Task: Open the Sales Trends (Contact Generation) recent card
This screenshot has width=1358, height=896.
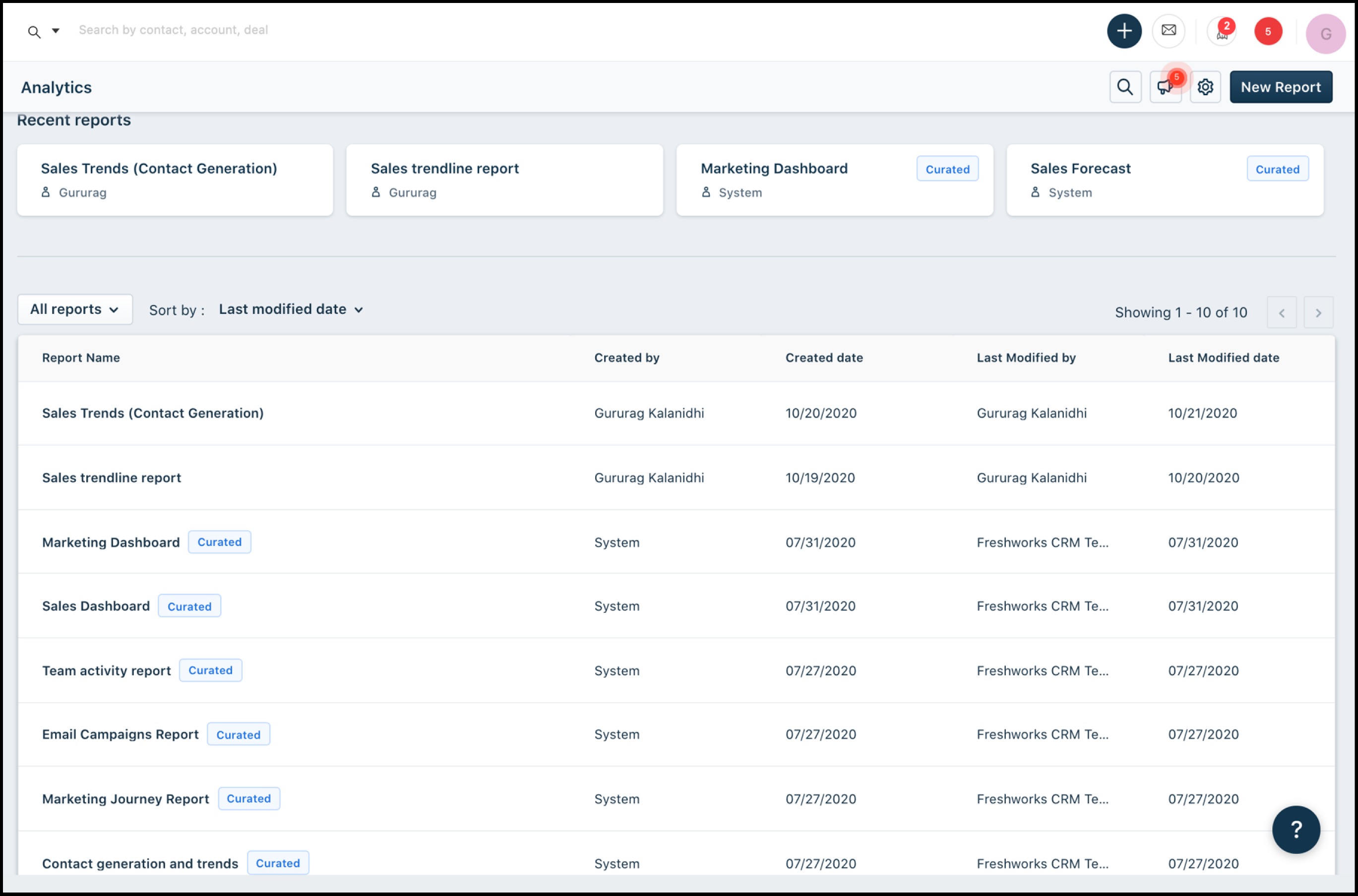Action: coord(175,180)
